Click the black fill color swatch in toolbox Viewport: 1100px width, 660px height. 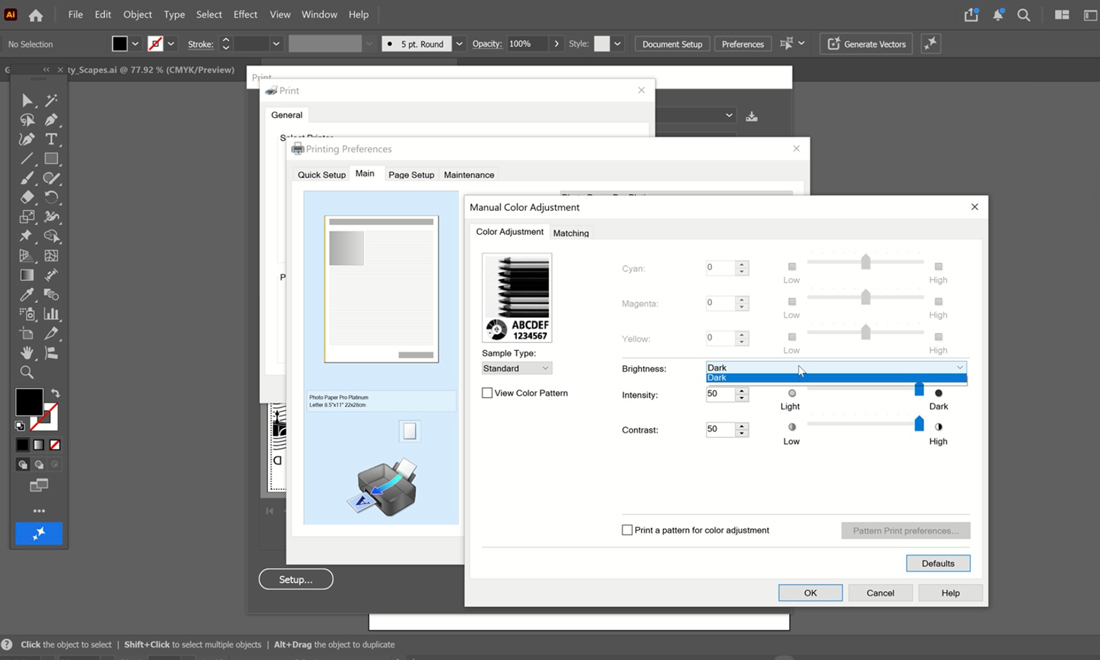click(29, 402)
